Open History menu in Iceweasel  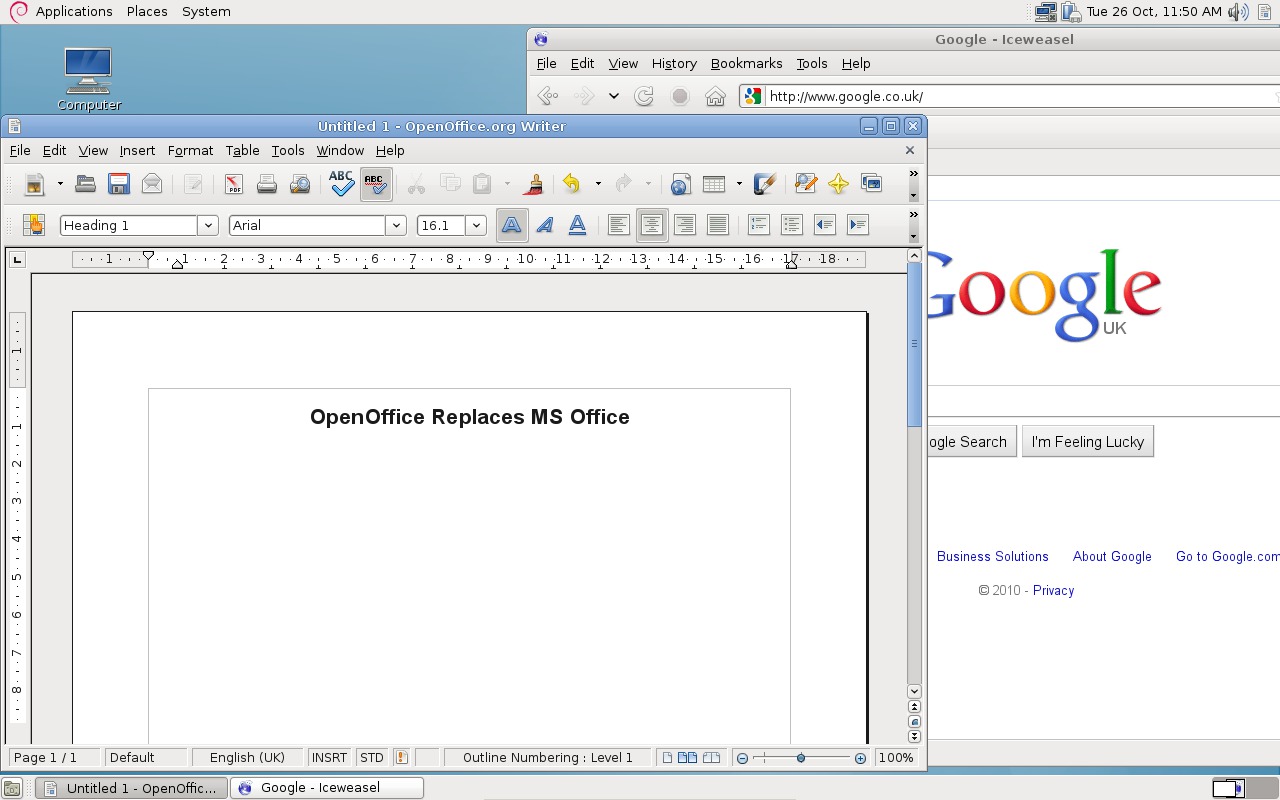[674, 63]
